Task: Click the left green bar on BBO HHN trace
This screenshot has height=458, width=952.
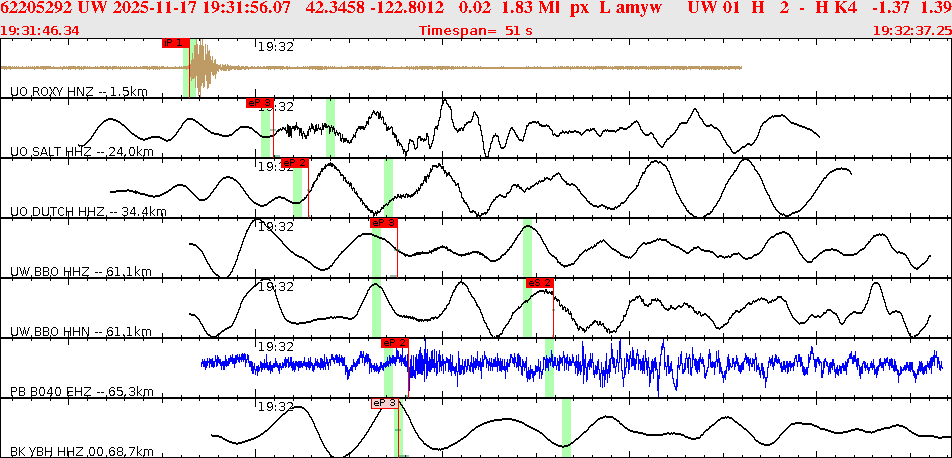Action: click(x=376, y=307)
